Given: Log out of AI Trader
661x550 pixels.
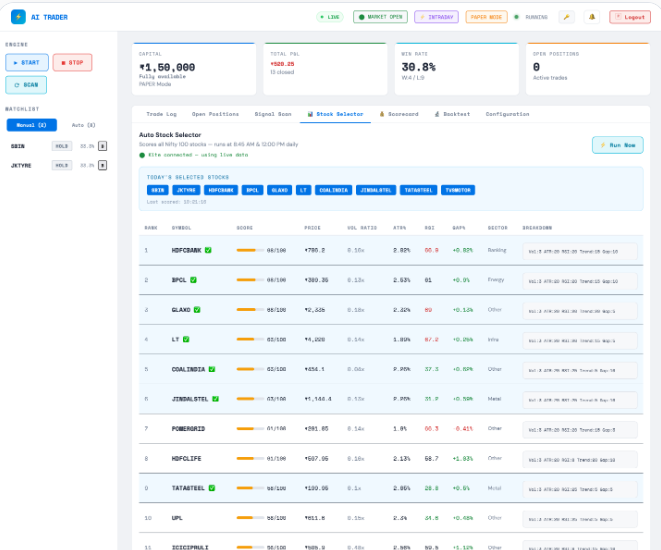Looking at the screenshot, I should (630, 17).
